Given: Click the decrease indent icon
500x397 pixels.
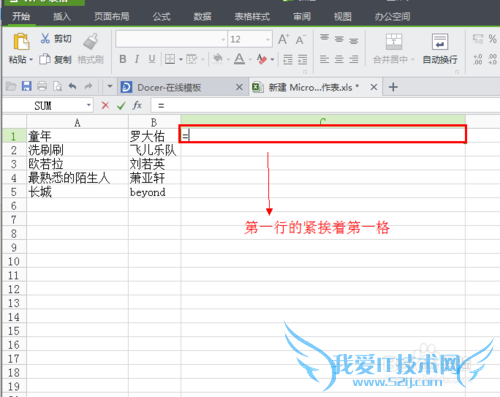Looking at the screenshot, I should point(288,60).
